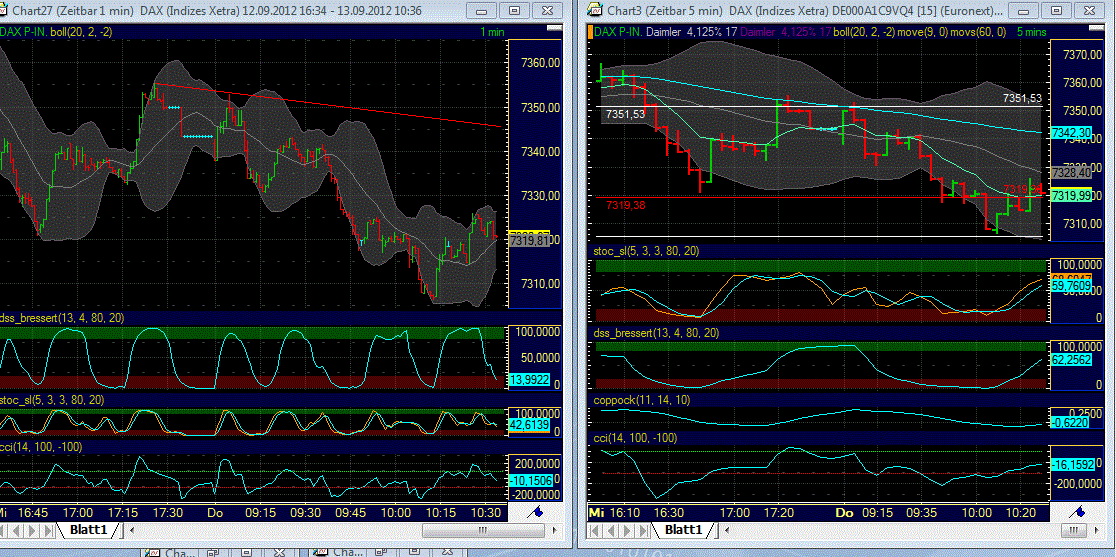Click 59,7609 stochastic value tag
1116x557 pixels.
pos(1072,286)
